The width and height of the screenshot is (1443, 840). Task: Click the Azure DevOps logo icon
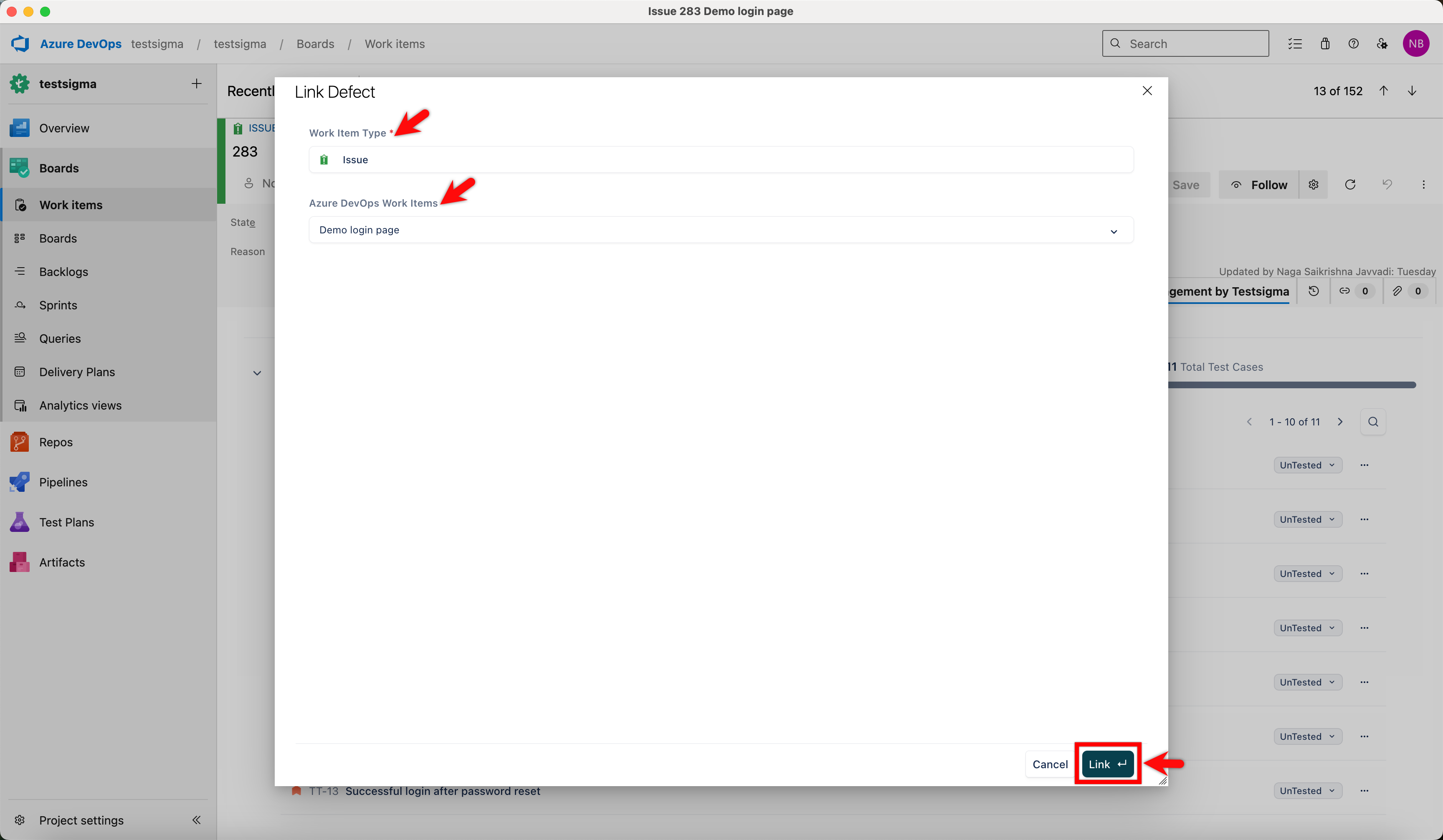pos(20,43)
